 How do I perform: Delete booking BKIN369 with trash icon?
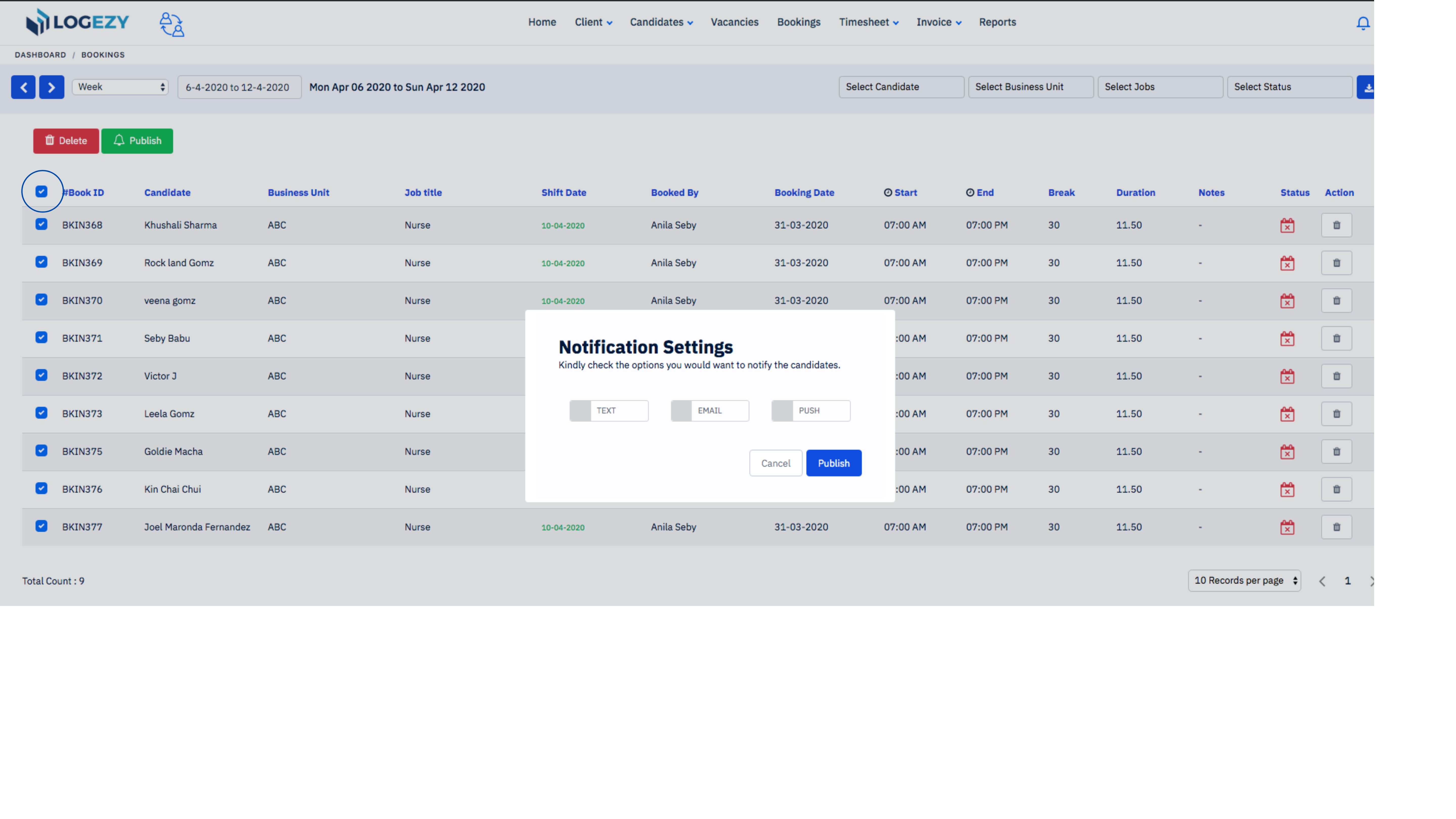tap(1336, 263)
